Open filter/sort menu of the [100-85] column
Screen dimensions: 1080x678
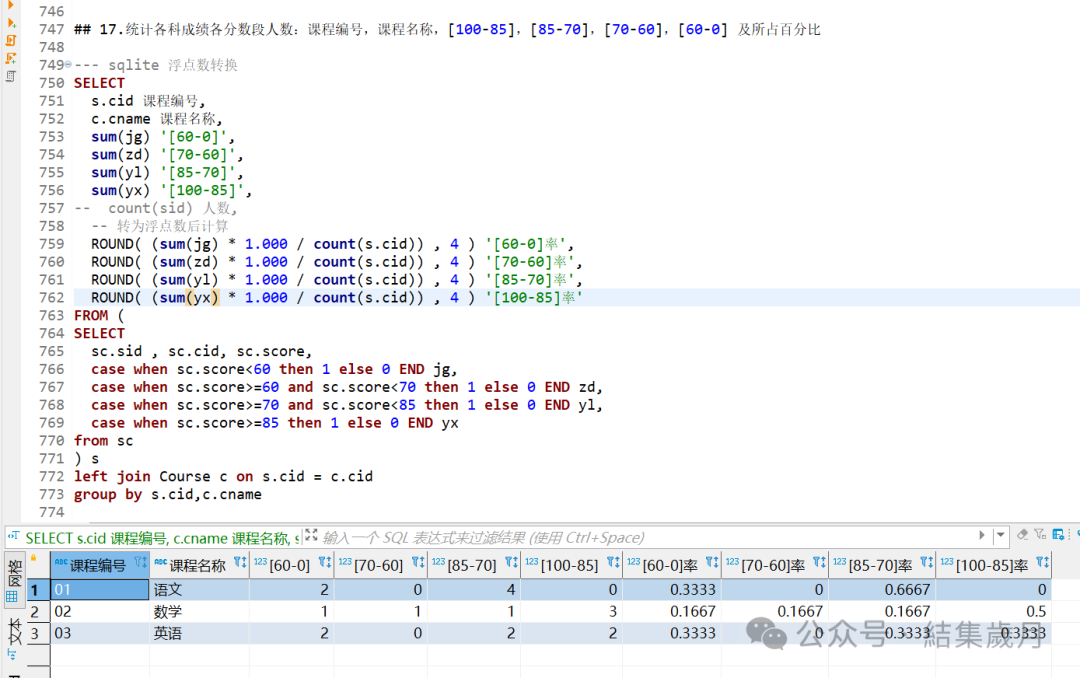[613, 563]
